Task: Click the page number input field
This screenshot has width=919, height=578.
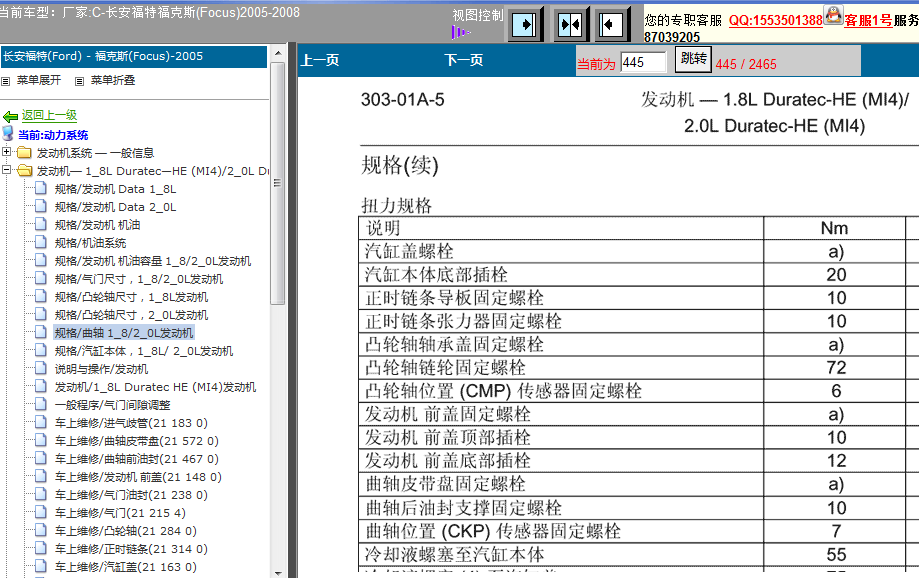Action: [644, 63]
